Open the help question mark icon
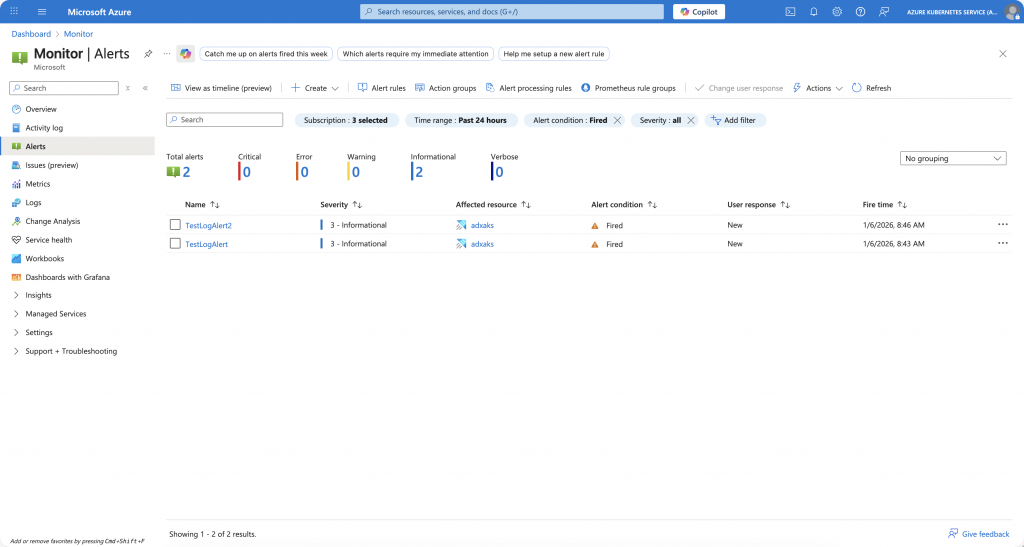Screen dimensions: 1024x547 click(861, 12)
